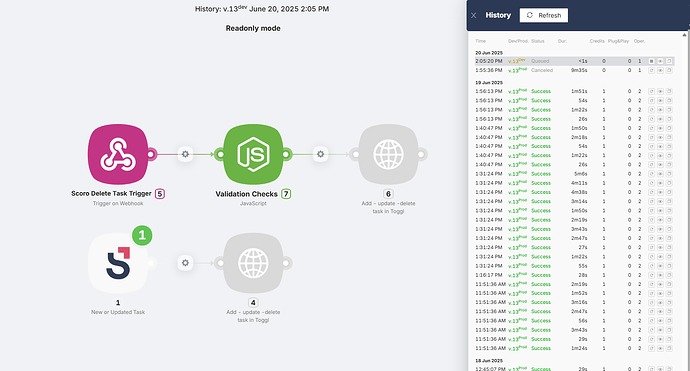Click the Scoro New or Updated Task node
Image resolution: width=690 pixels, height=371 pixels.
pos(118,263)
